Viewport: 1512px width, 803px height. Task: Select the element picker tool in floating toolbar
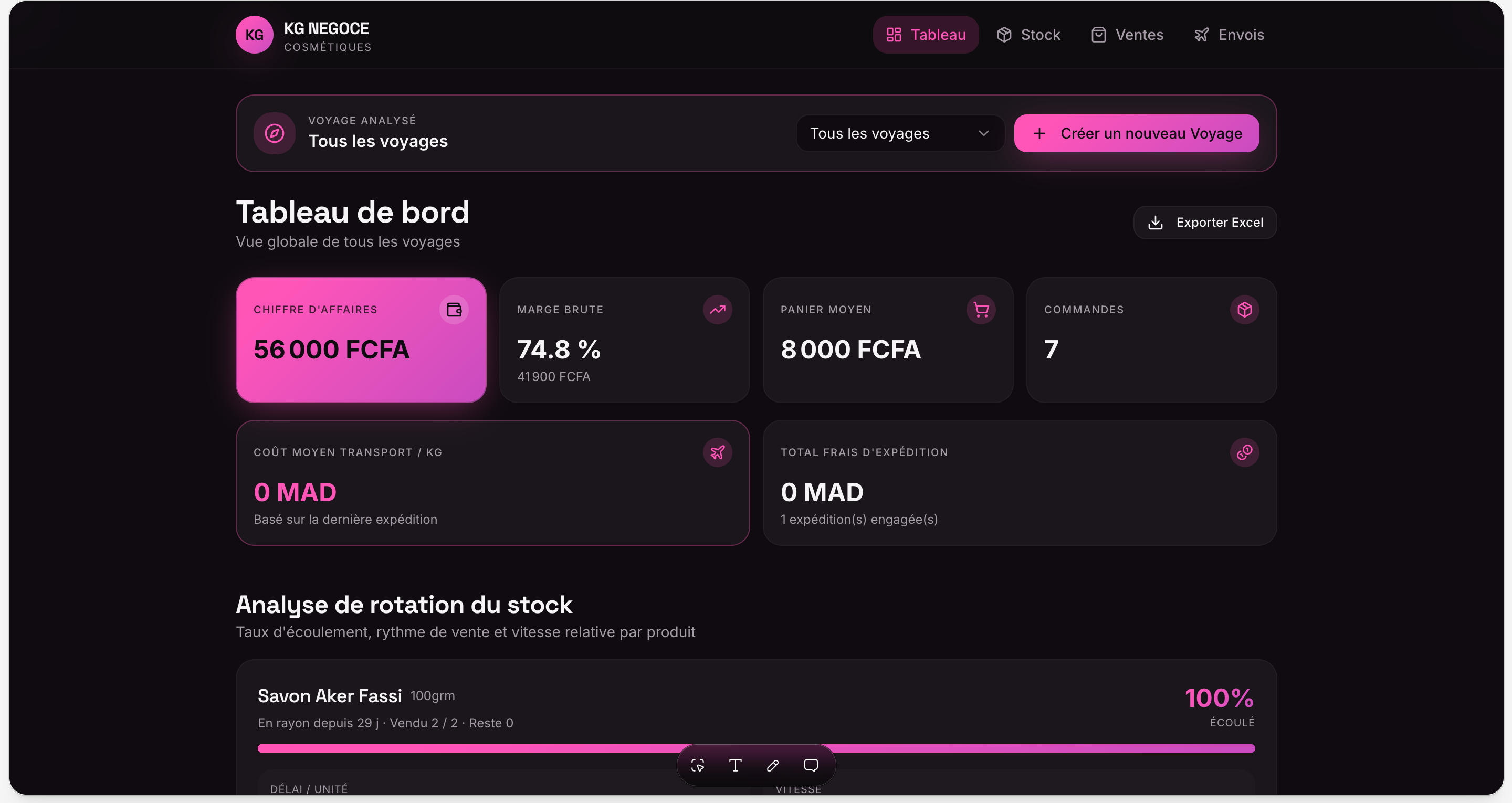click(x=697, y=765)
